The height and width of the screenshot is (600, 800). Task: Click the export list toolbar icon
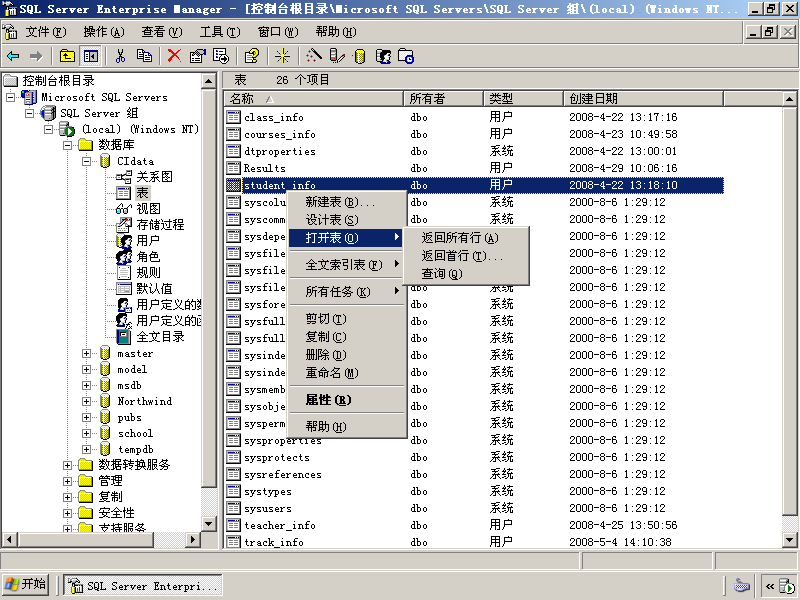coord(221,56)
